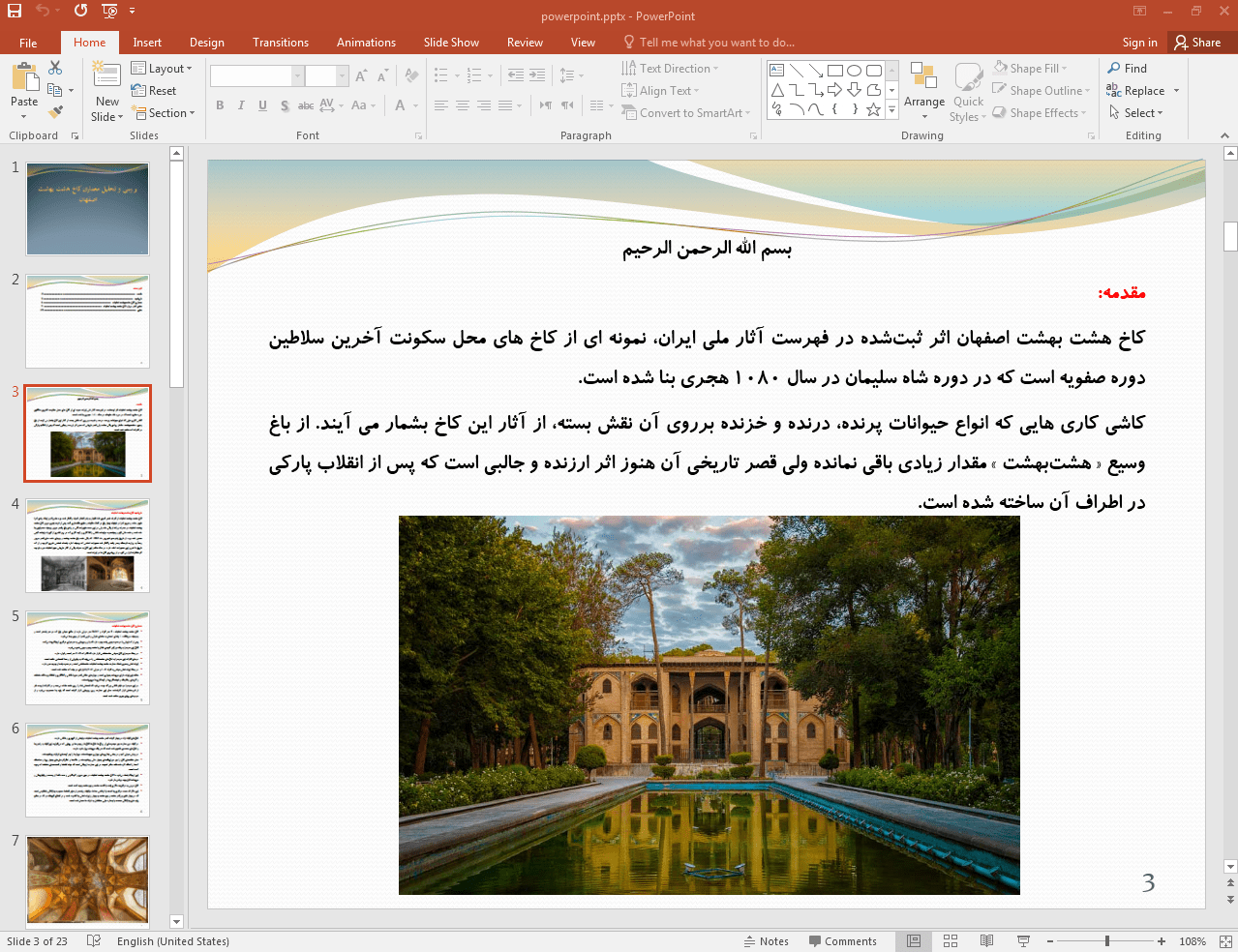Open Reading View from status bar

coord(986,941)
